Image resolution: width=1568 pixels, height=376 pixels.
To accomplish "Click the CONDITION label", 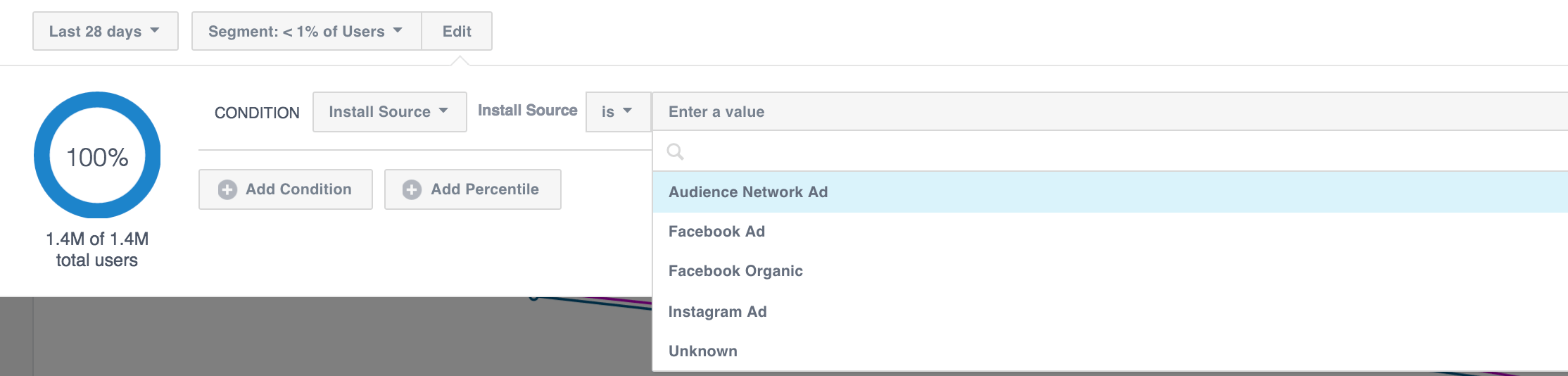I will [x=257, y=113].
